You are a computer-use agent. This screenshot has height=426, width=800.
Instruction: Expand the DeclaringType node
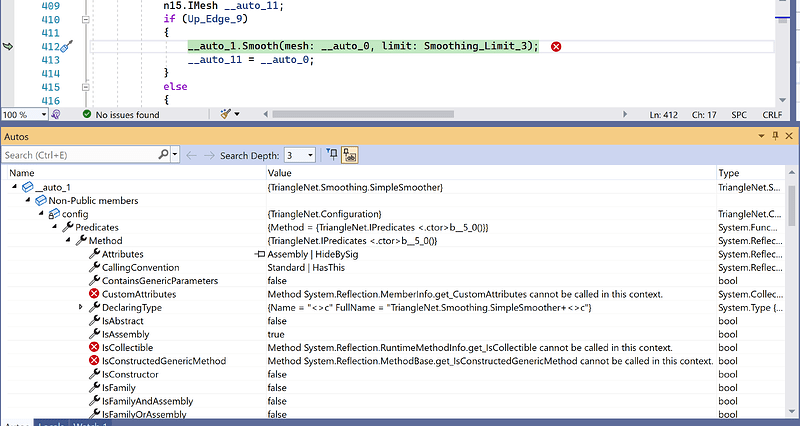click(81, 307)
